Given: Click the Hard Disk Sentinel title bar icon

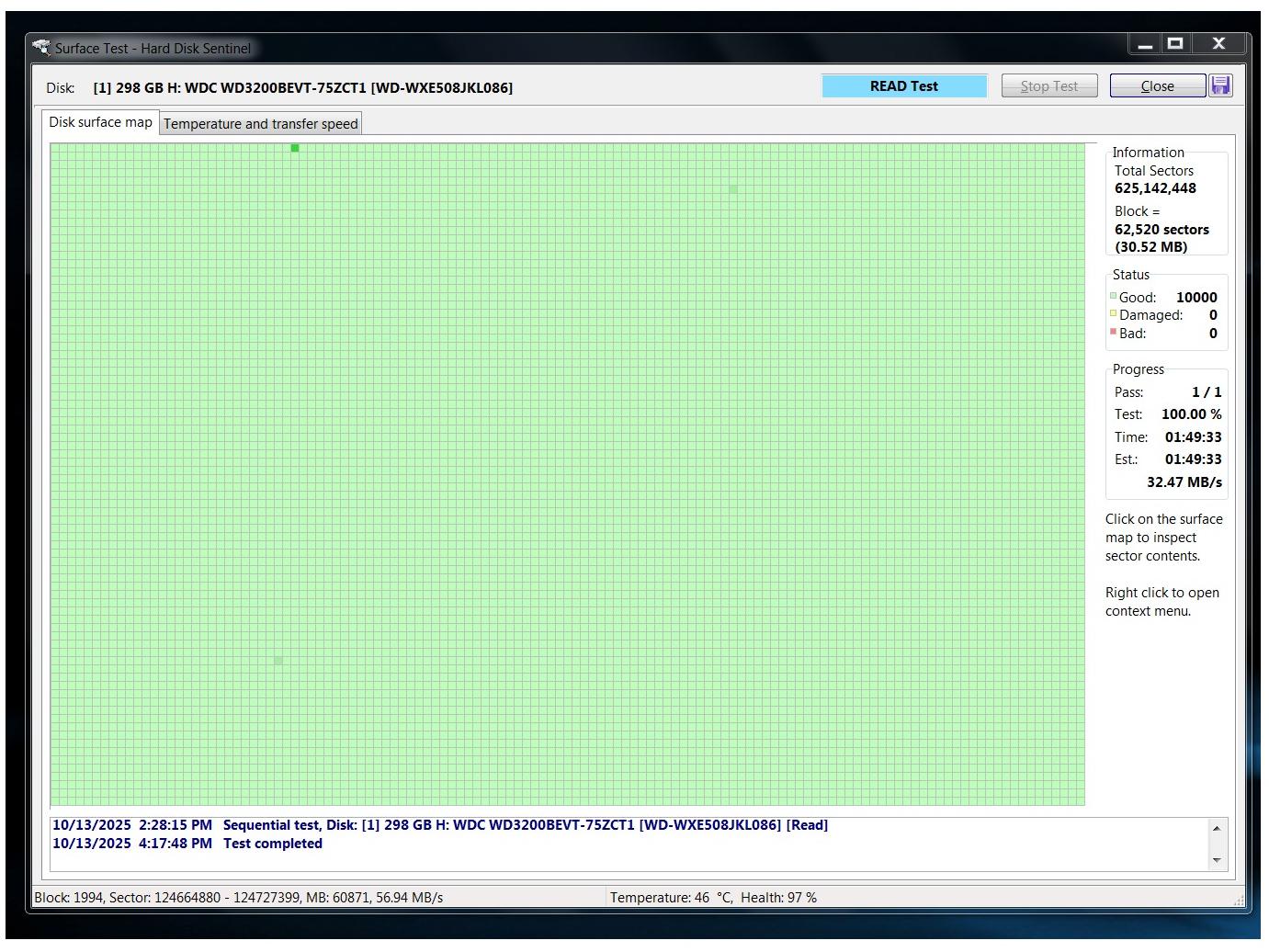Looking at the screenshot, I should [x=41, y=47].
